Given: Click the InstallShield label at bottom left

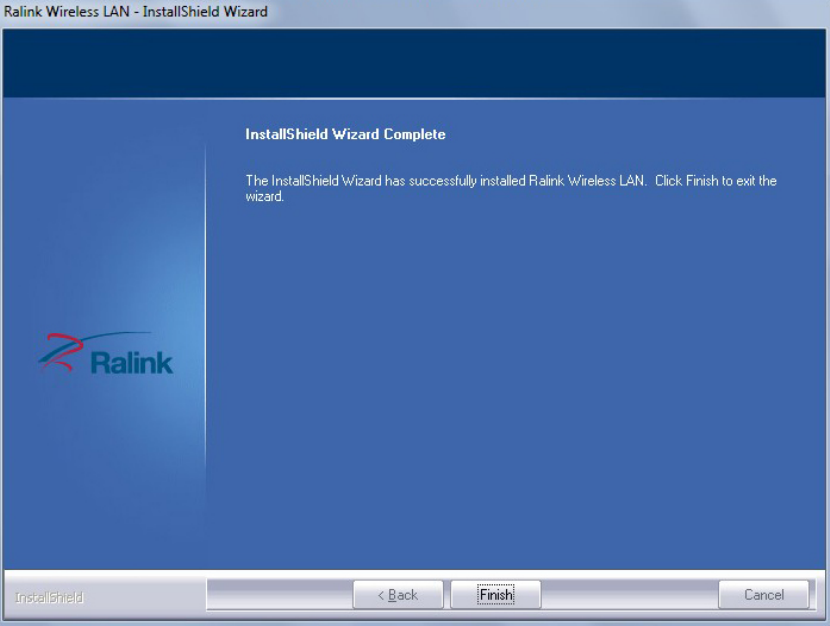Looking at the screenshot, I should pos(49,597).
